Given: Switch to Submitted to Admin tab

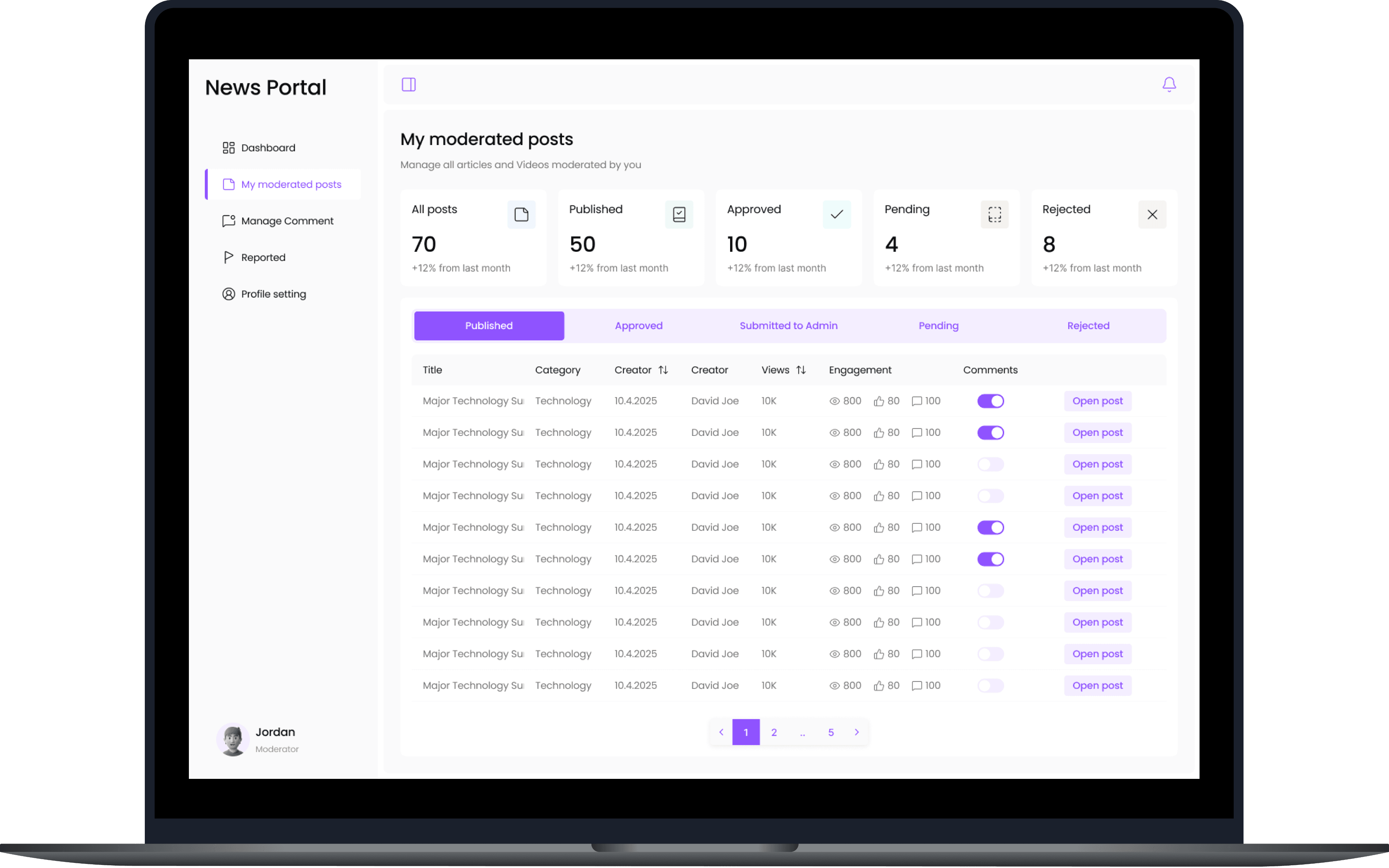Looking at the screenshot, I should coord(788,326).
